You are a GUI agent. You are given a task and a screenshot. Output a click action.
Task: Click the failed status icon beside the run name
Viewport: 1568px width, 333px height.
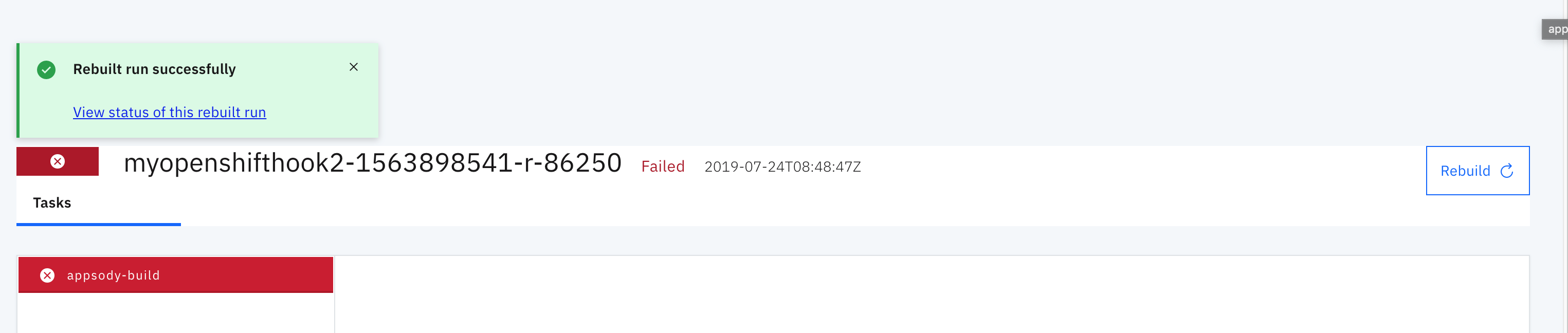coord(57,161)
